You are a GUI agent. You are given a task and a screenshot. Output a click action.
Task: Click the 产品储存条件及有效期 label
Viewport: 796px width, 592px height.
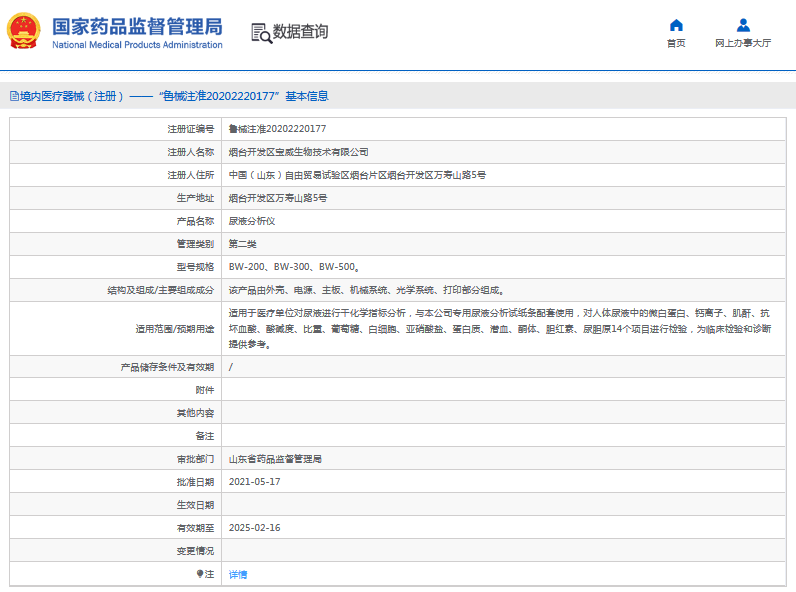(167, 367)
